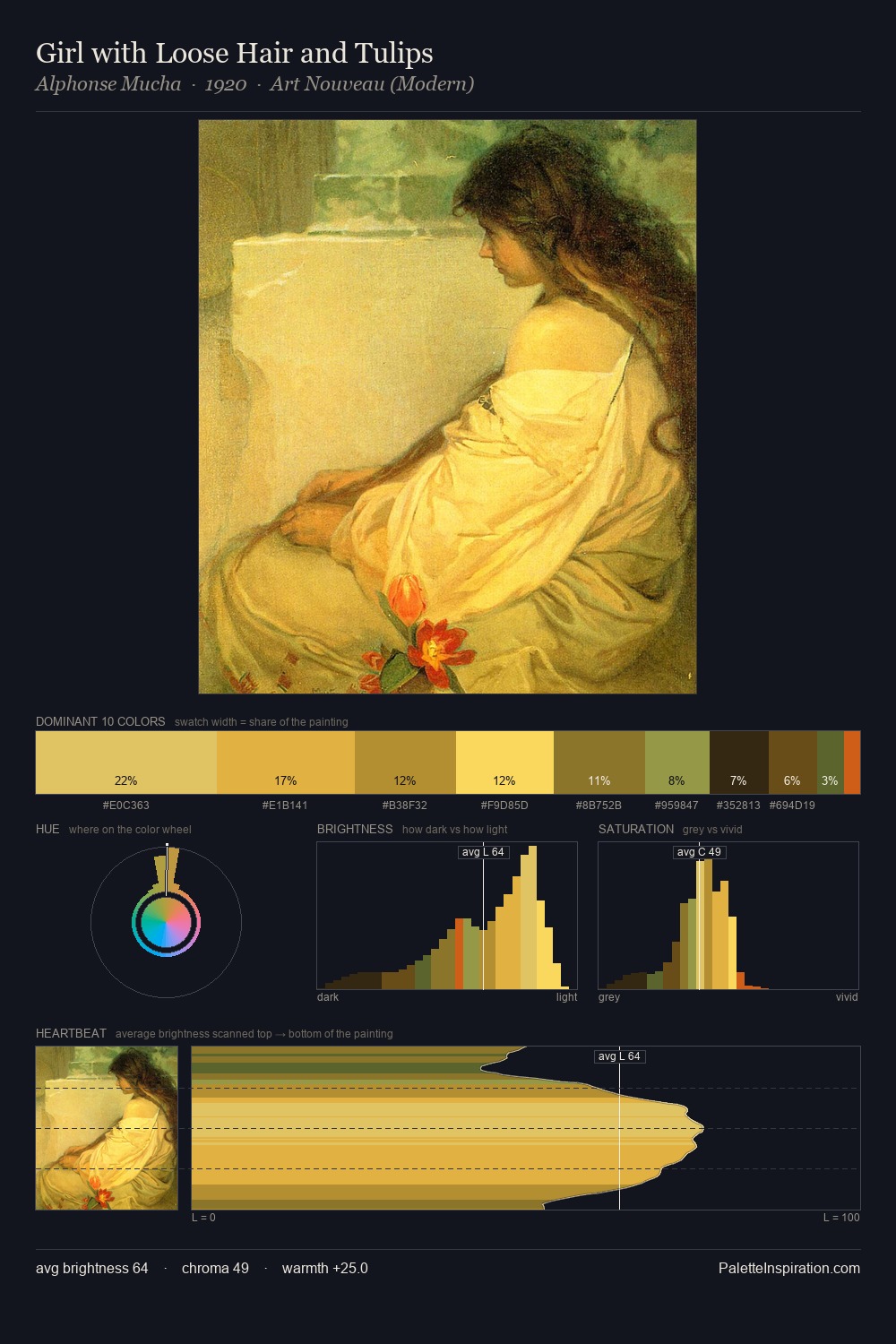Click the hex label '#E1B141'
The width and height of the screenshot is (896, 1344).
[x=285, y=806]
